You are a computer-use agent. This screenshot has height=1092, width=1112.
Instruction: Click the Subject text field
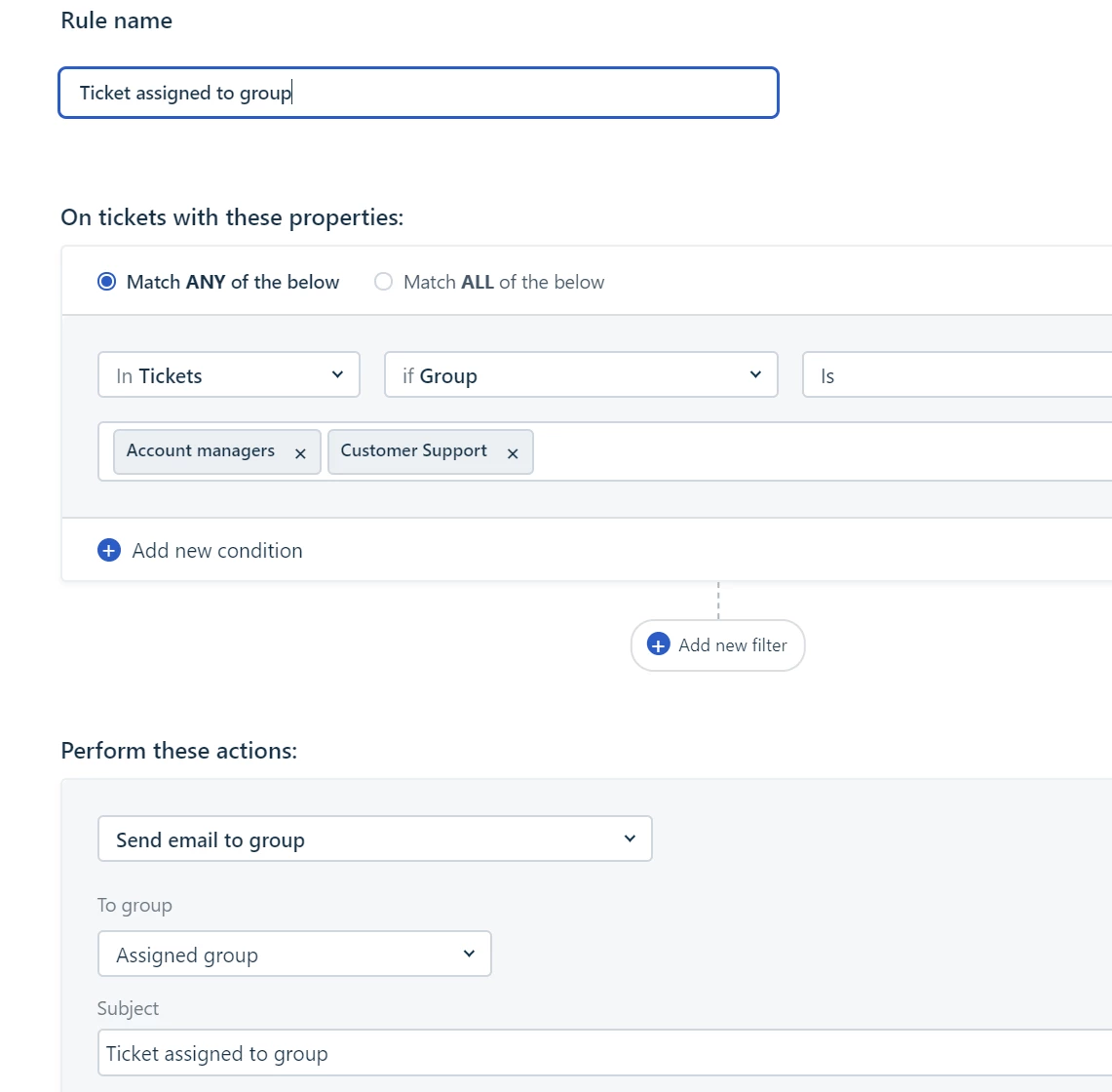click(604, 1054)
